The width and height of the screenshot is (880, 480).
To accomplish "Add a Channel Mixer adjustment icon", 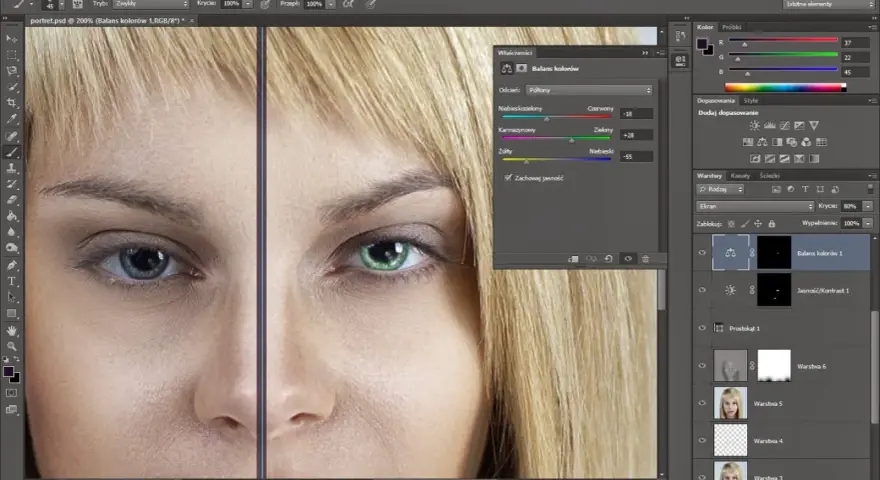I will coord(806,142).
